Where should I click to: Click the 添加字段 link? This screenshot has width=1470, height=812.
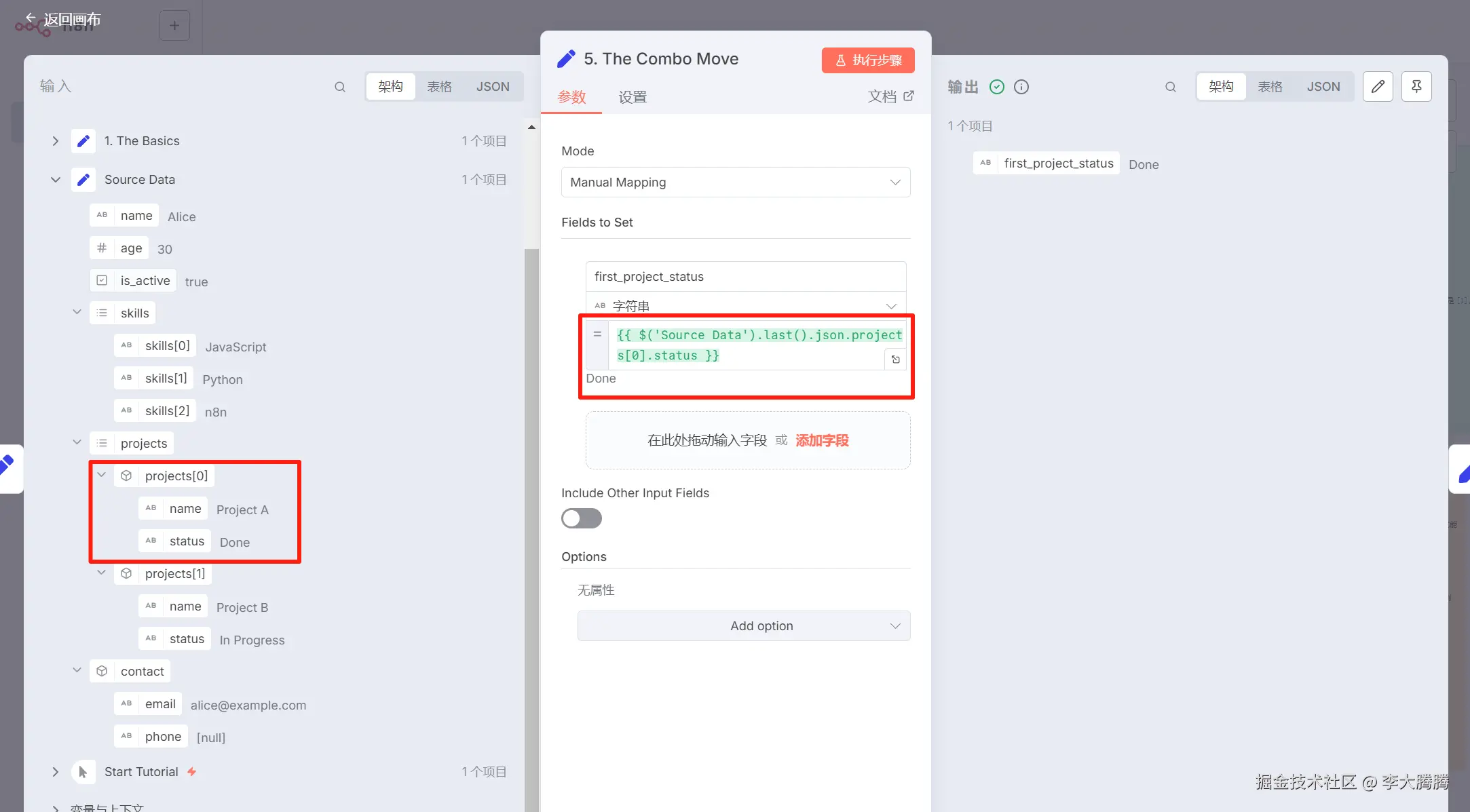(x=822, y=441)
